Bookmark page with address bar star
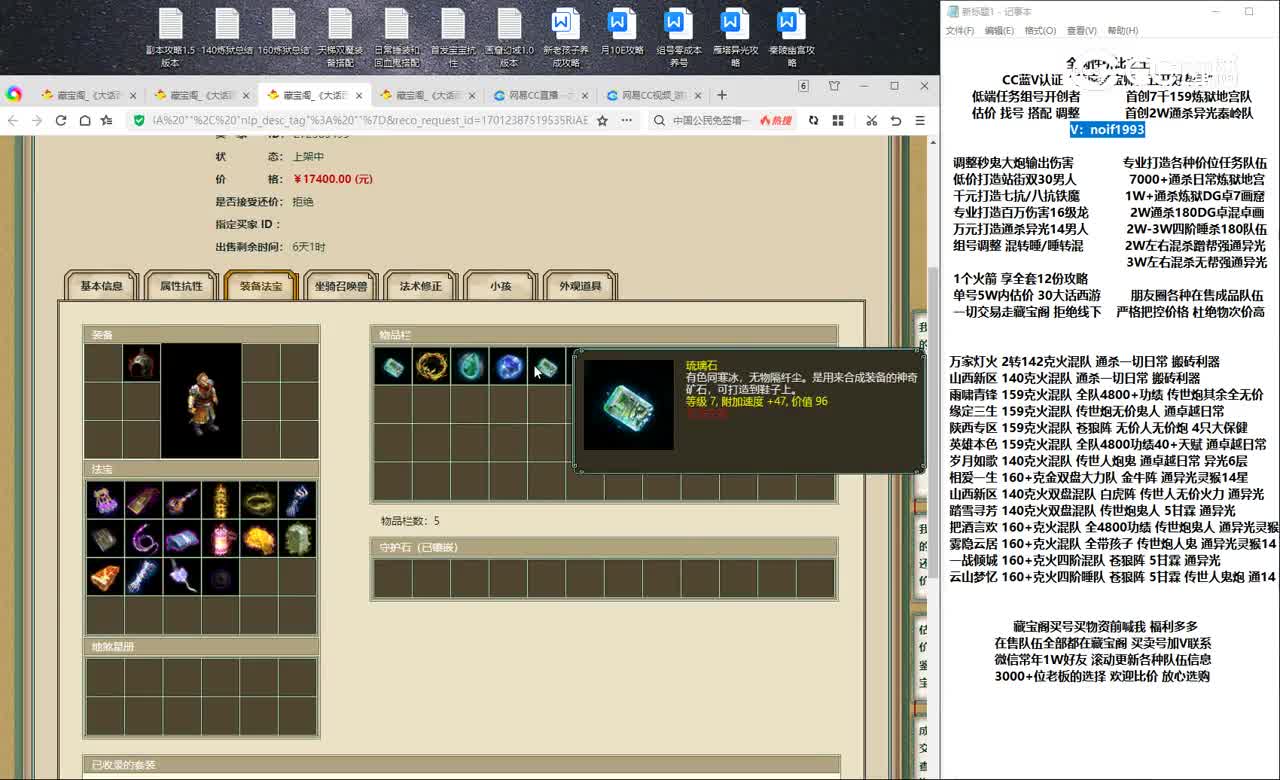This screenshot has height=780, width=1280. 602,120
